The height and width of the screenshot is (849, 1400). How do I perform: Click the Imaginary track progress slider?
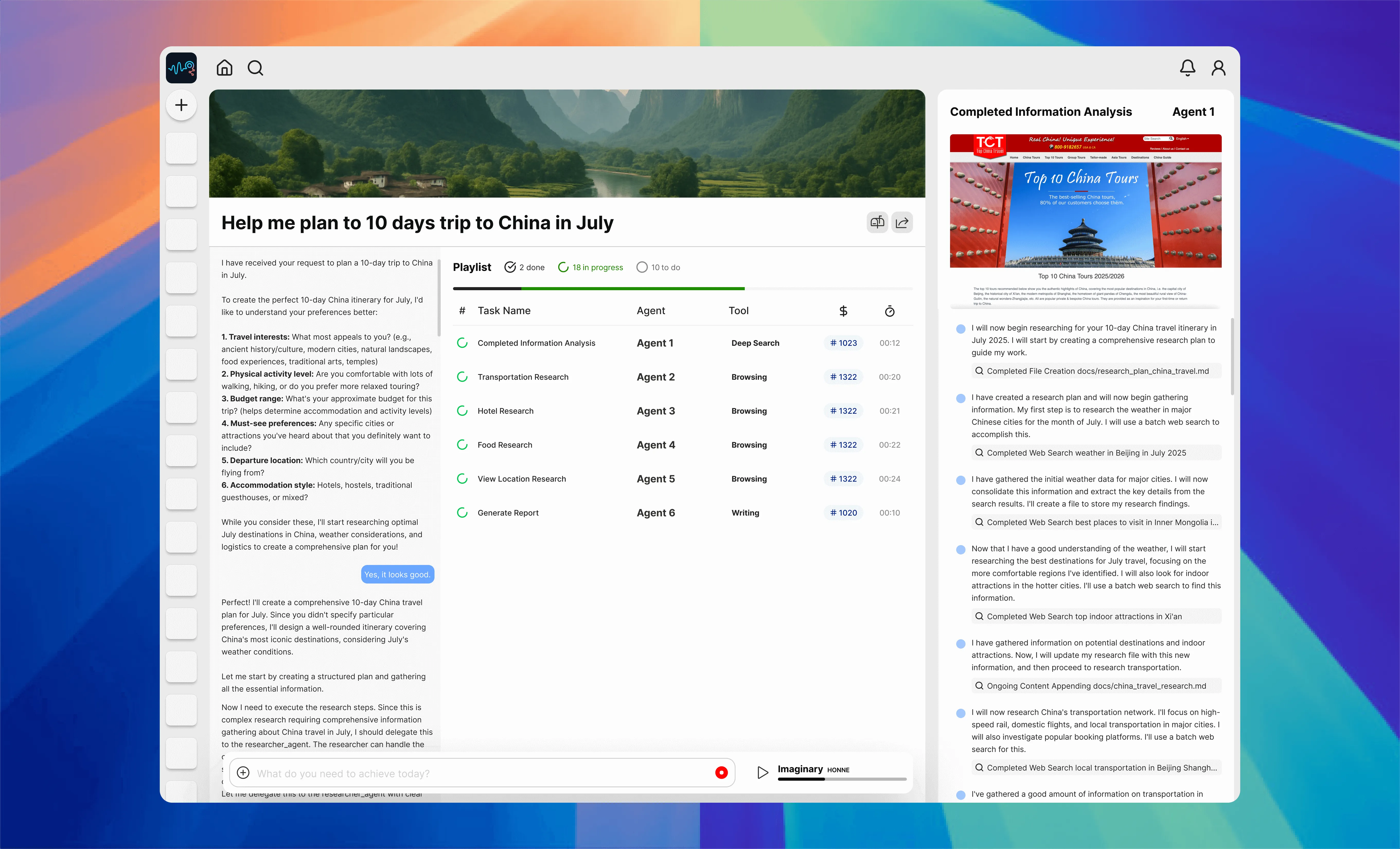click(x=841, y=779)
